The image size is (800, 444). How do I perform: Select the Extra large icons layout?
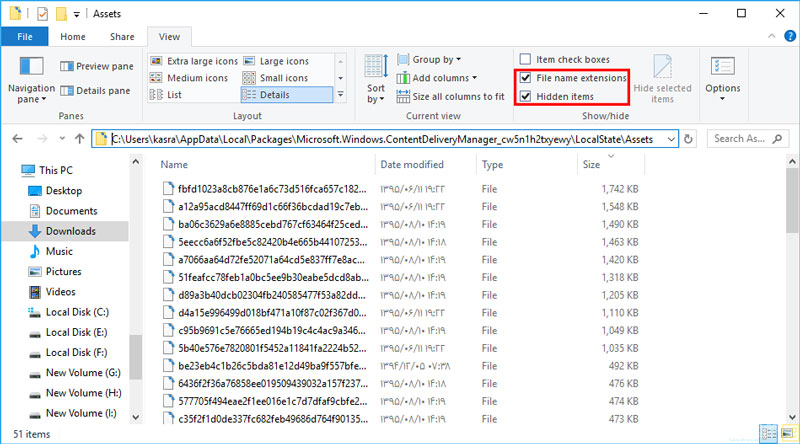[196, 61]
